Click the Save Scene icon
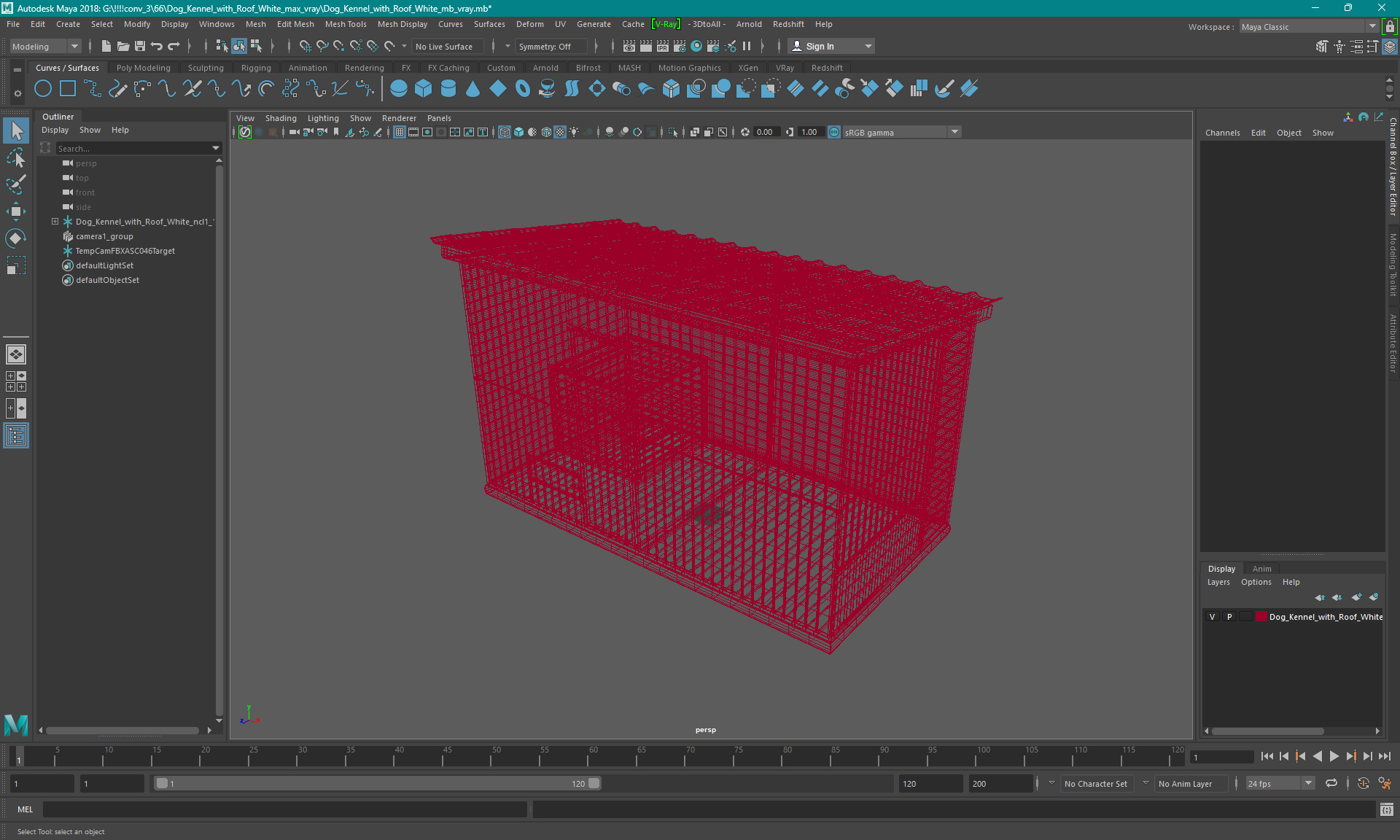This screenshot has width=1400, height=840. tap(140, 46)
